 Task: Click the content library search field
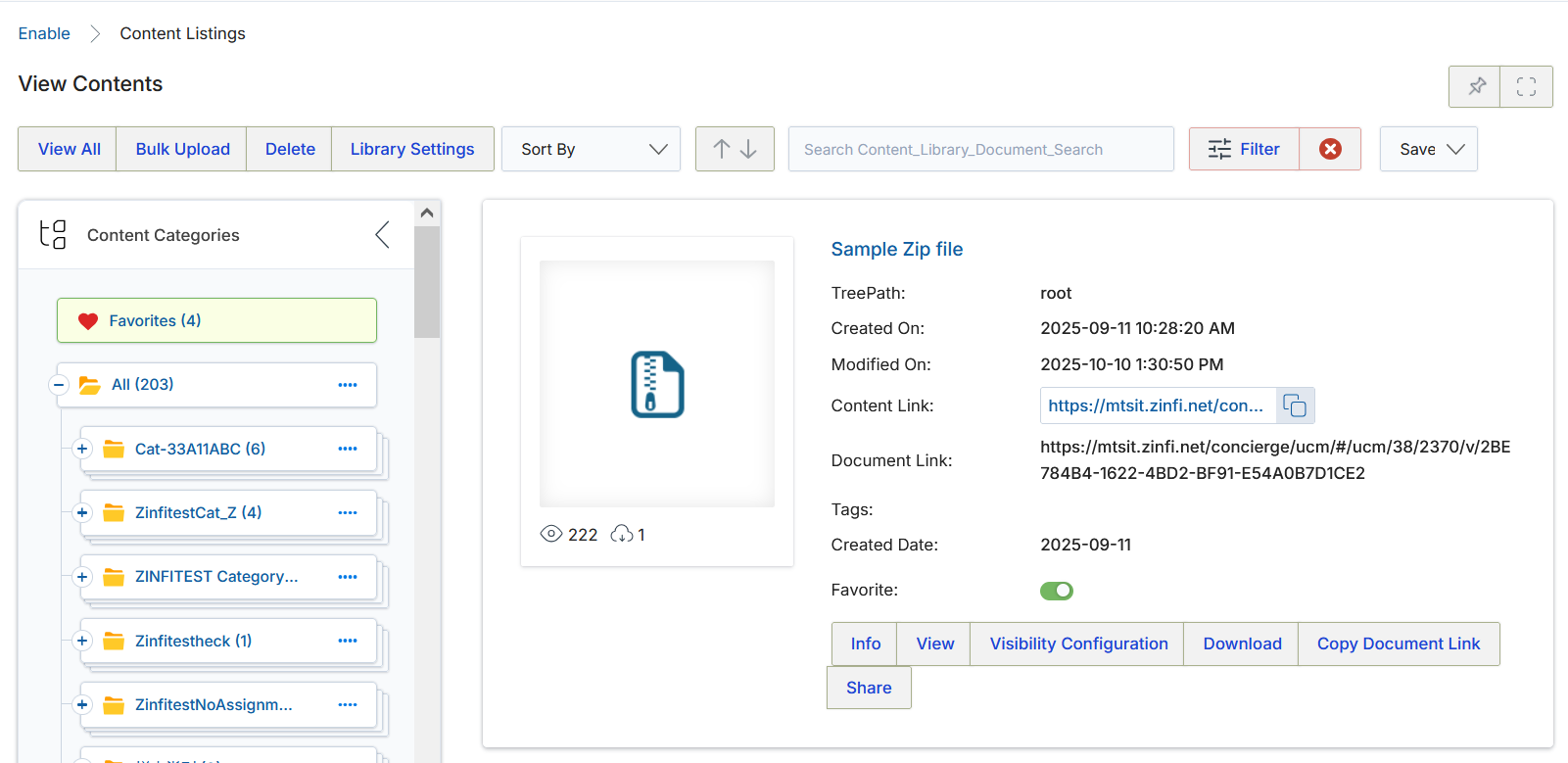980,149
